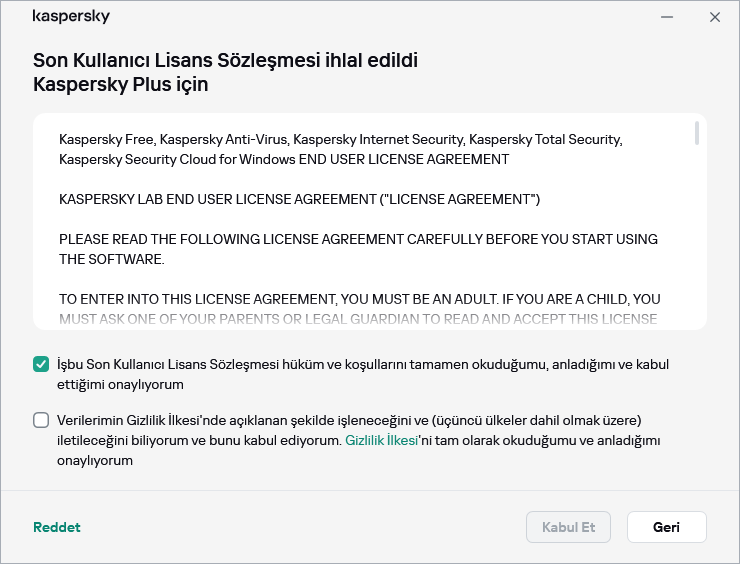This screenshot has height=564, width=740.
Task: Click Reddet to decline the agreement
Action: click(57, 527)
